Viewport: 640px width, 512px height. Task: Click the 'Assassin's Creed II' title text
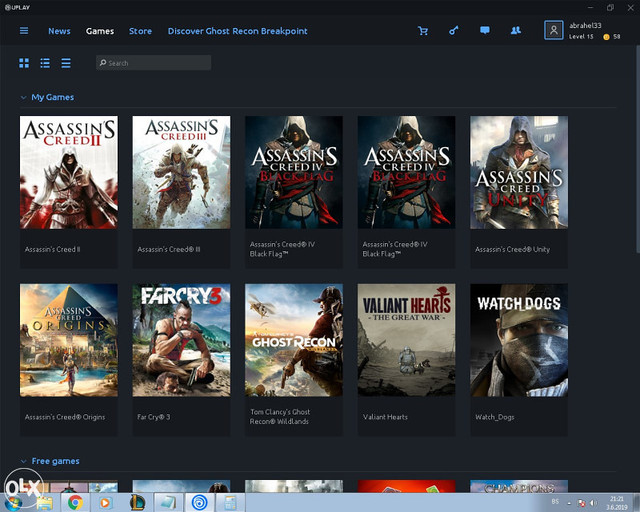[52, 249]
